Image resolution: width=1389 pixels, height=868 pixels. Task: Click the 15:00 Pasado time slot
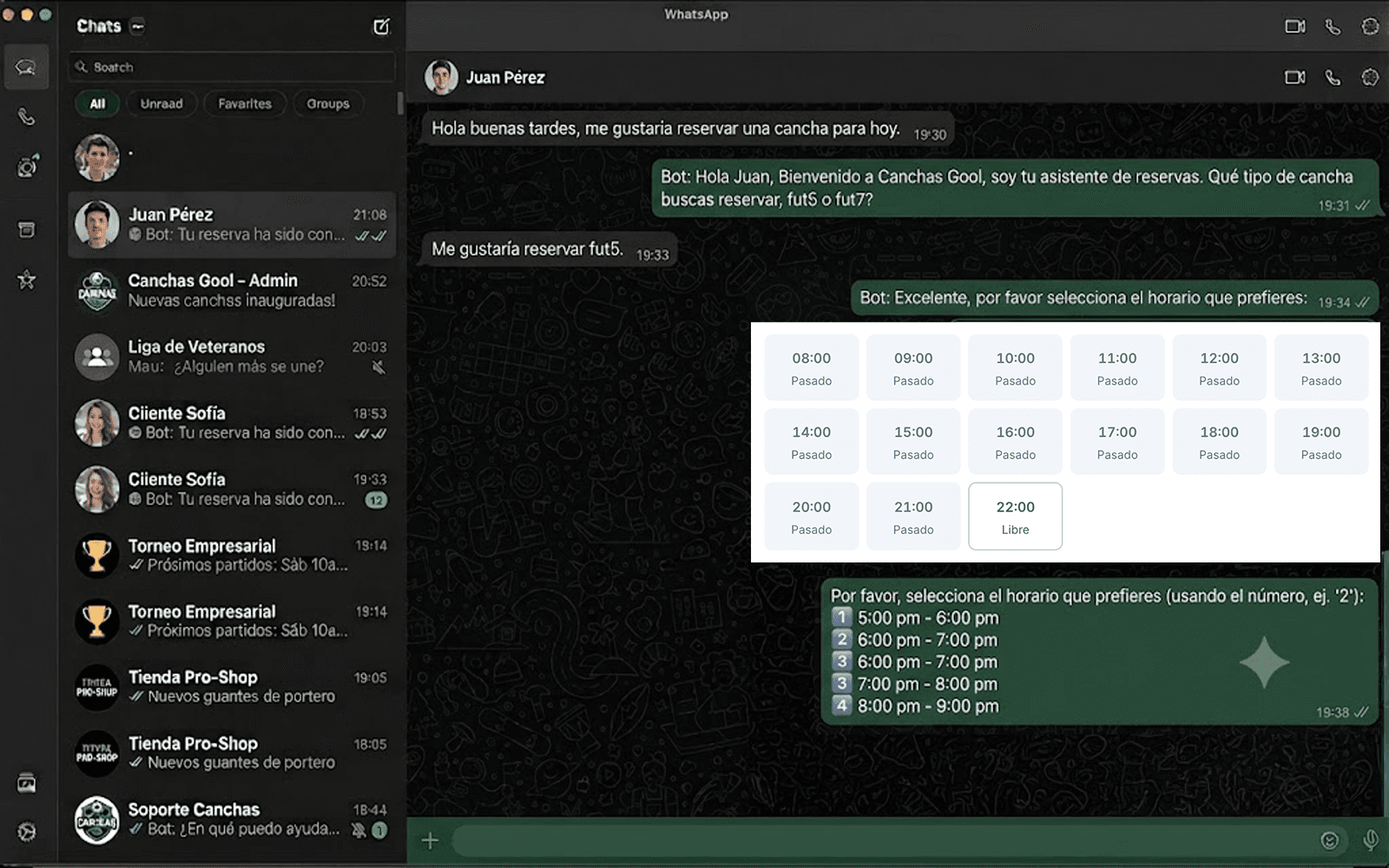tap(913, 442)
